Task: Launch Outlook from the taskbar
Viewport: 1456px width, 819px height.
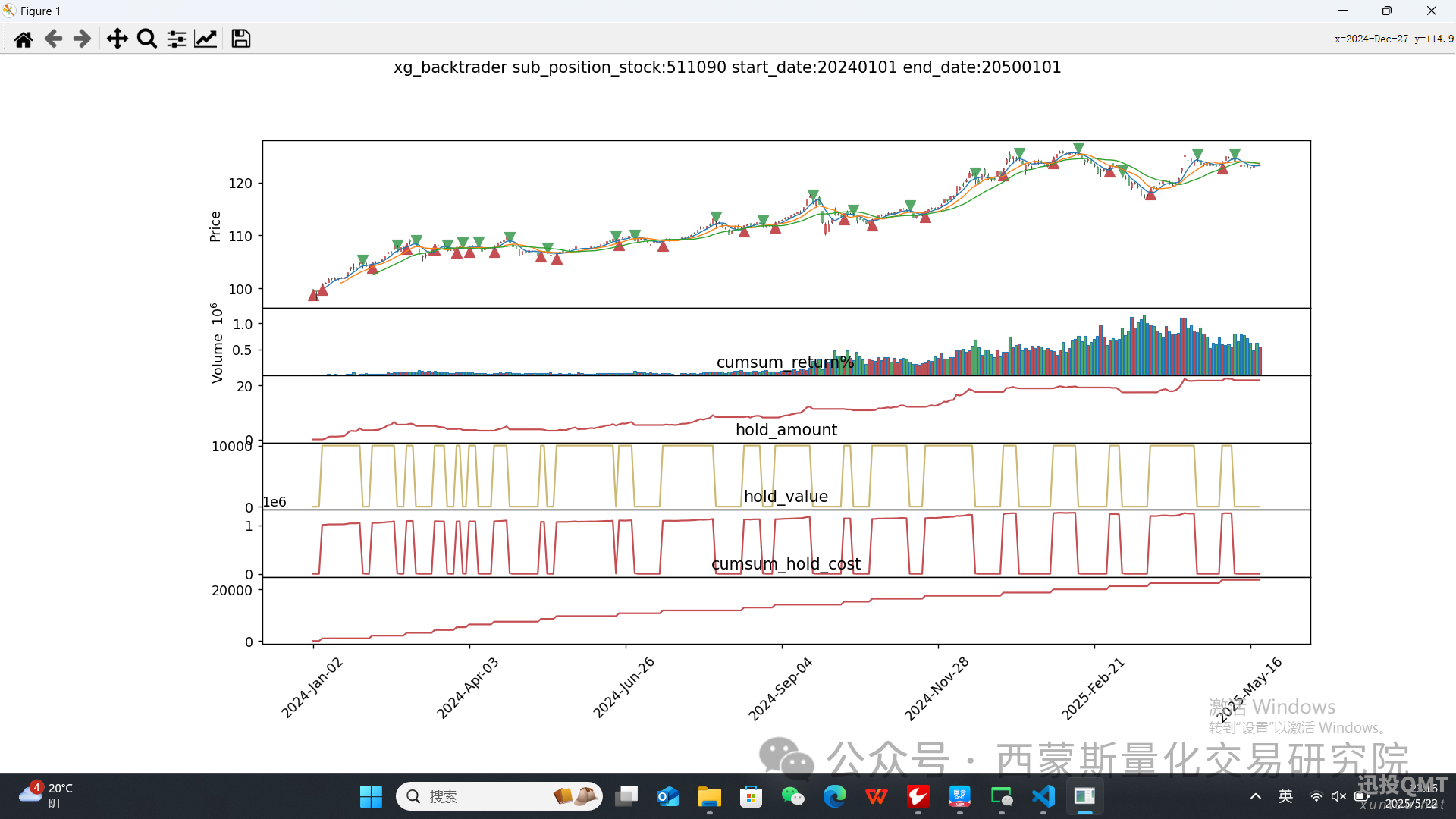Action: pos(668,796)
